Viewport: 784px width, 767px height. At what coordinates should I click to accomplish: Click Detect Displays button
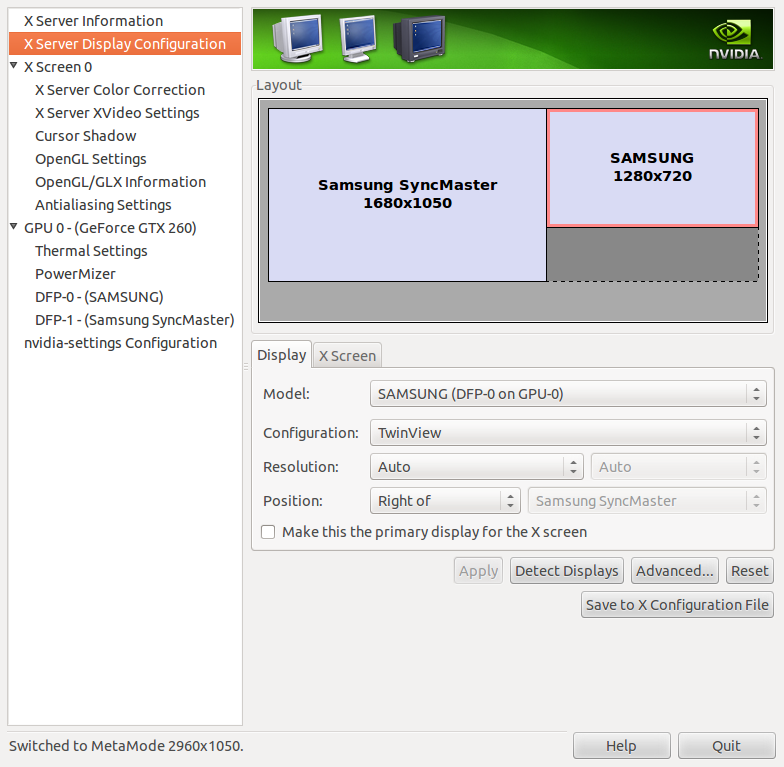(566, 571)
